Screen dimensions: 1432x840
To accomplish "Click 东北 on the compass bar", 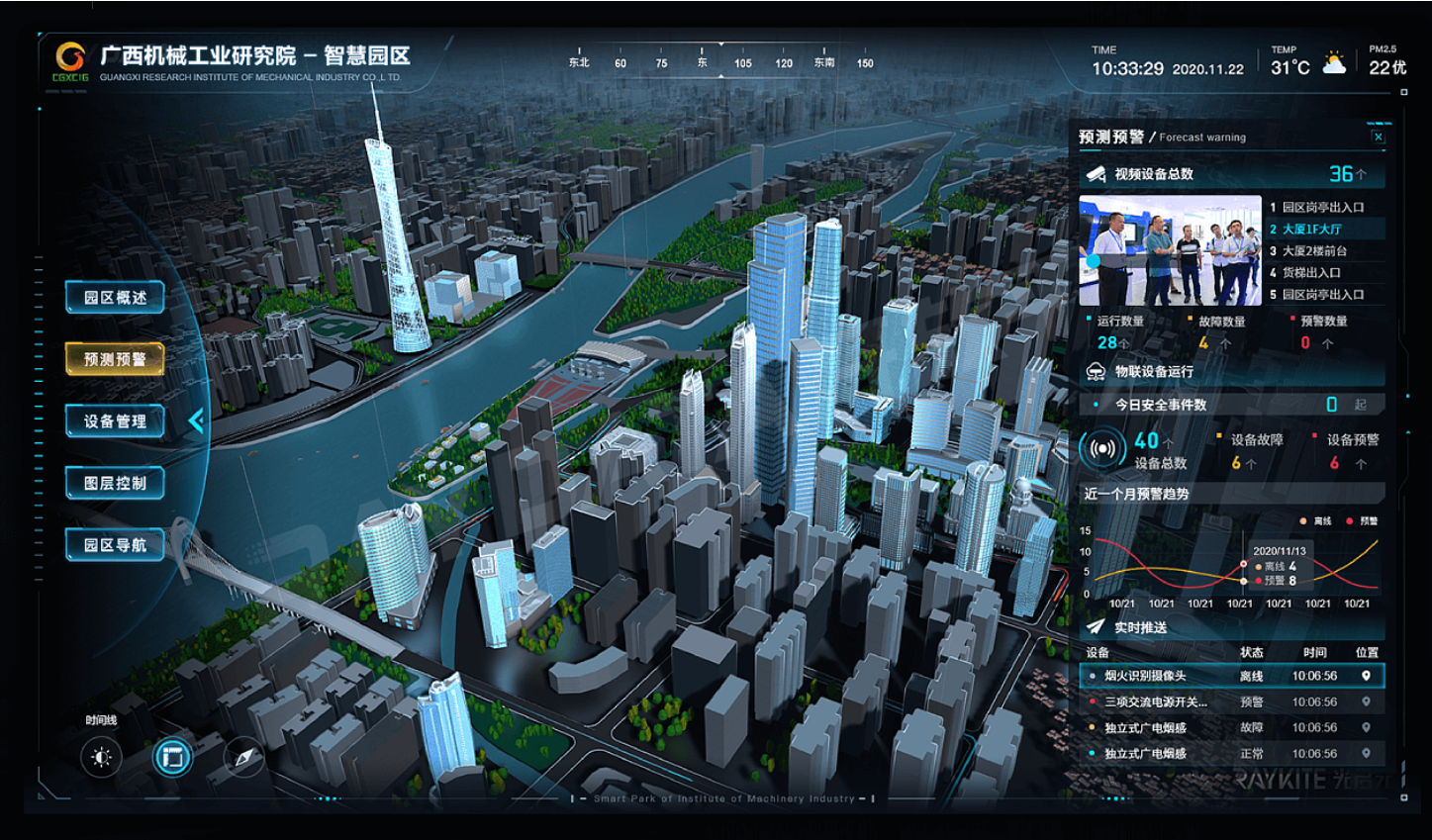I will tap(579, 62).
